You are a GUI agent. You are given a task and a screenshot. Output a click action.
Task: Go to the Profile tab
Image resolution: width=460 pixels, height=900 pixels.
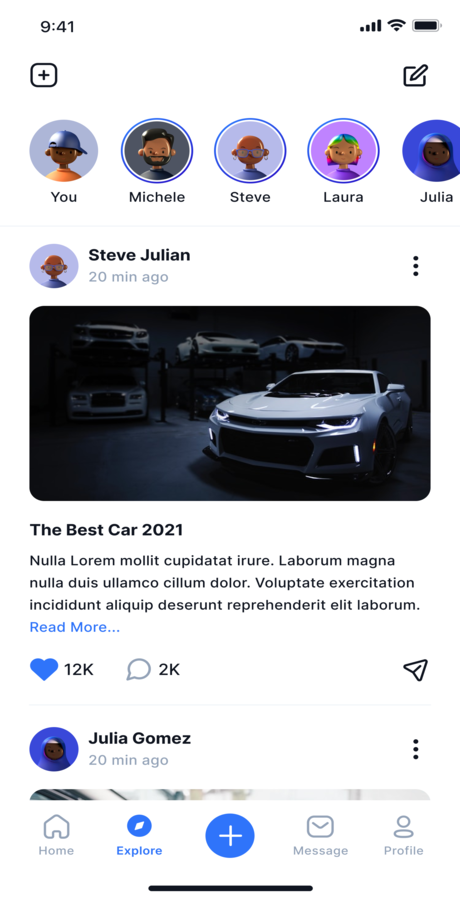coord(404,836)
